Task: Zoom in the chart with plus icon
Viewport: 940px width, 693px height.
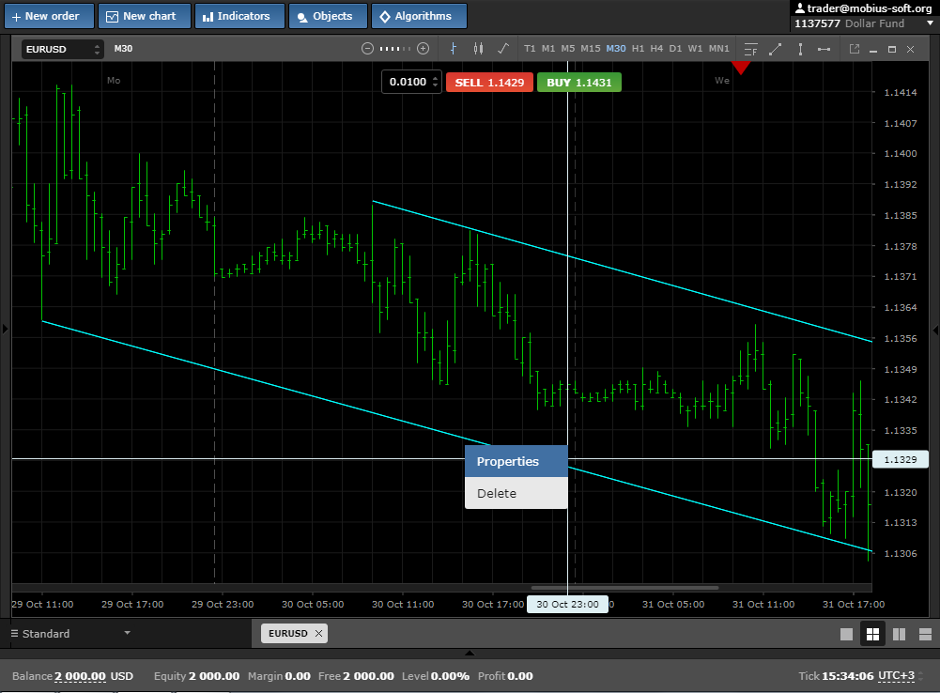Action: click(423, 49)
